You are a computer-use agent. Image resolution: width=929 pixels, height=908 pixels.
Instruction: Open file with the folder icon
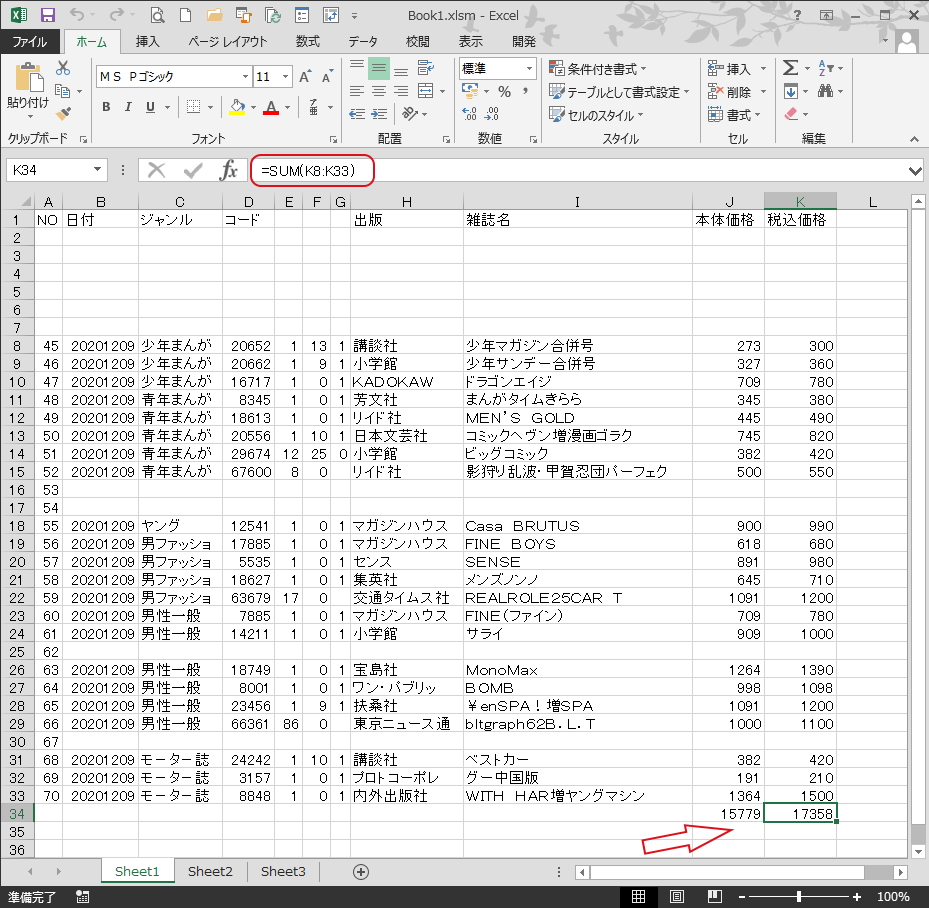(x=214, y=15)
